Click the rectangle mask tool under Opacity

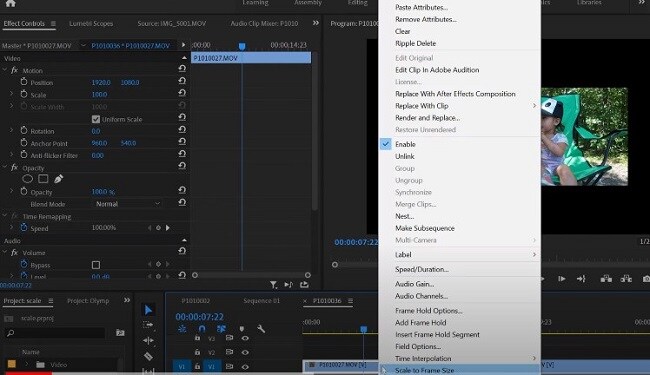click(x=43, y=179)
